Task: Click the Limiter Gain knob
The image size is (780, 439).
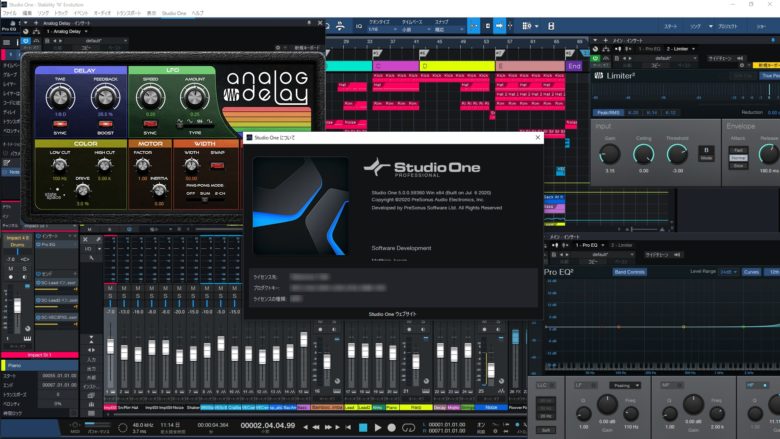Action: (x=610, y=155)
